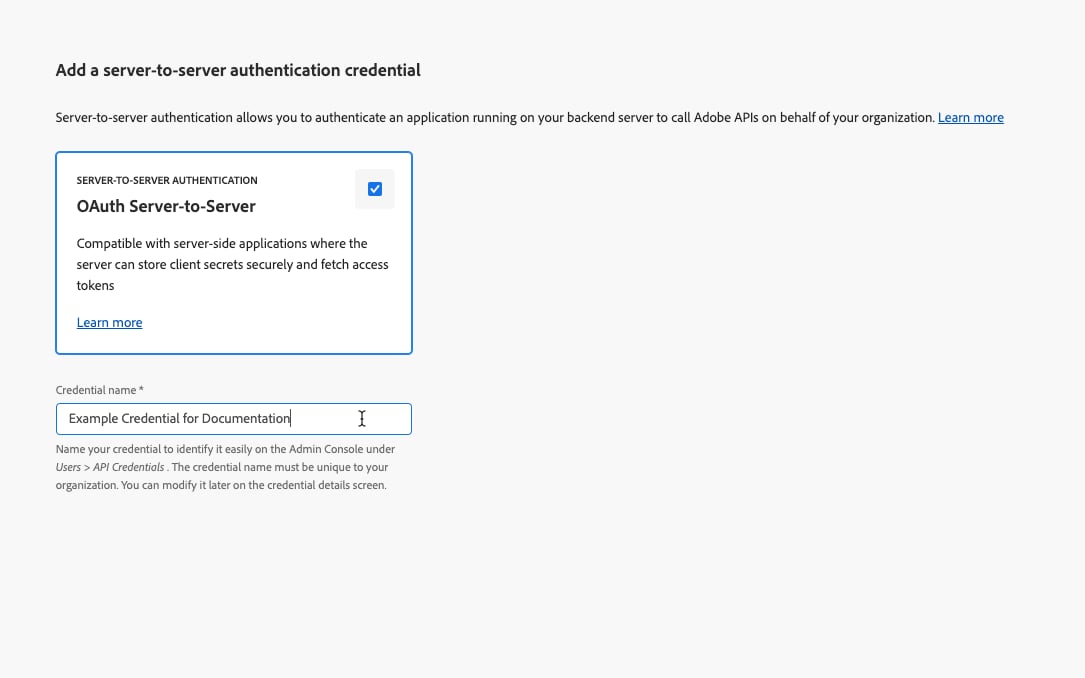The image size is (1085, 678).
Task: Toggle the OAuth Server-to-Server checkbox
Action: tap(374, 189)
